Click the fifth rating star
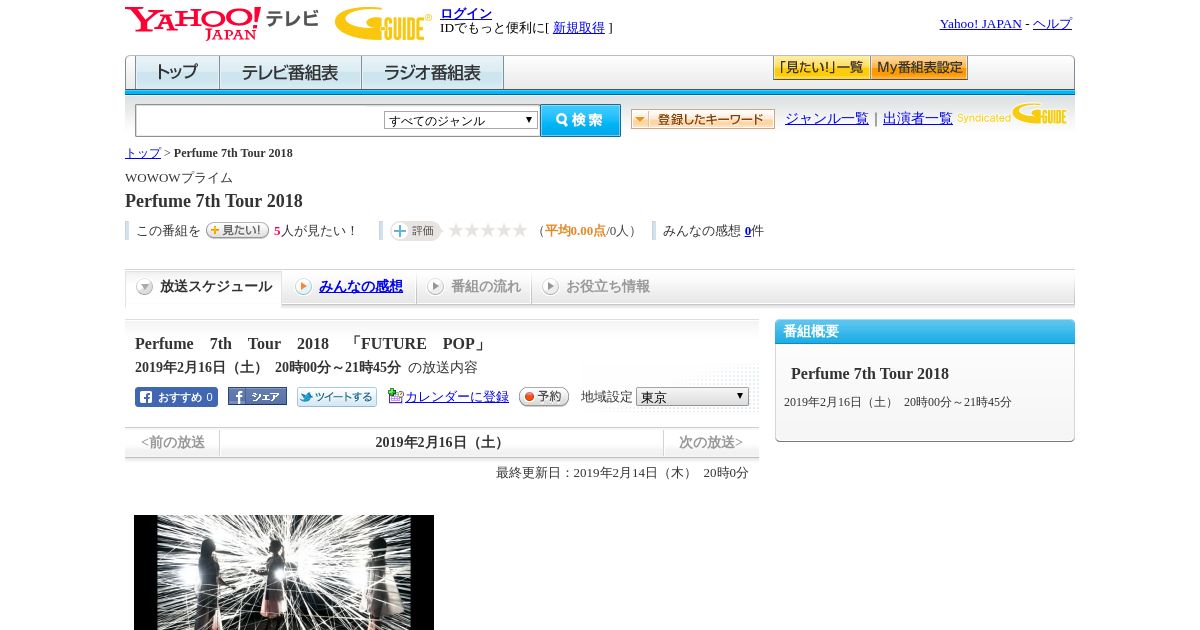Screen dimensions: 1200x630 (x=520, y=230)
